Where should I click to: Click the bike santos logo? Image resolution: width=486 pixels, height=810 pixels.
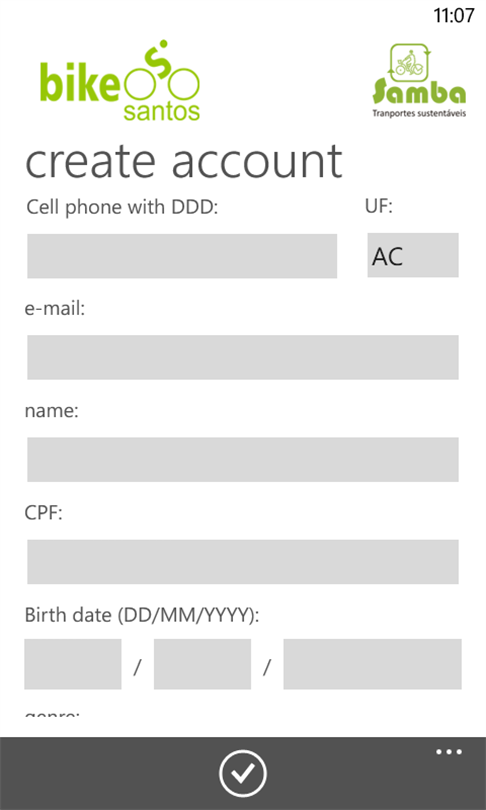pyautogui.click(x=119, y=81)
